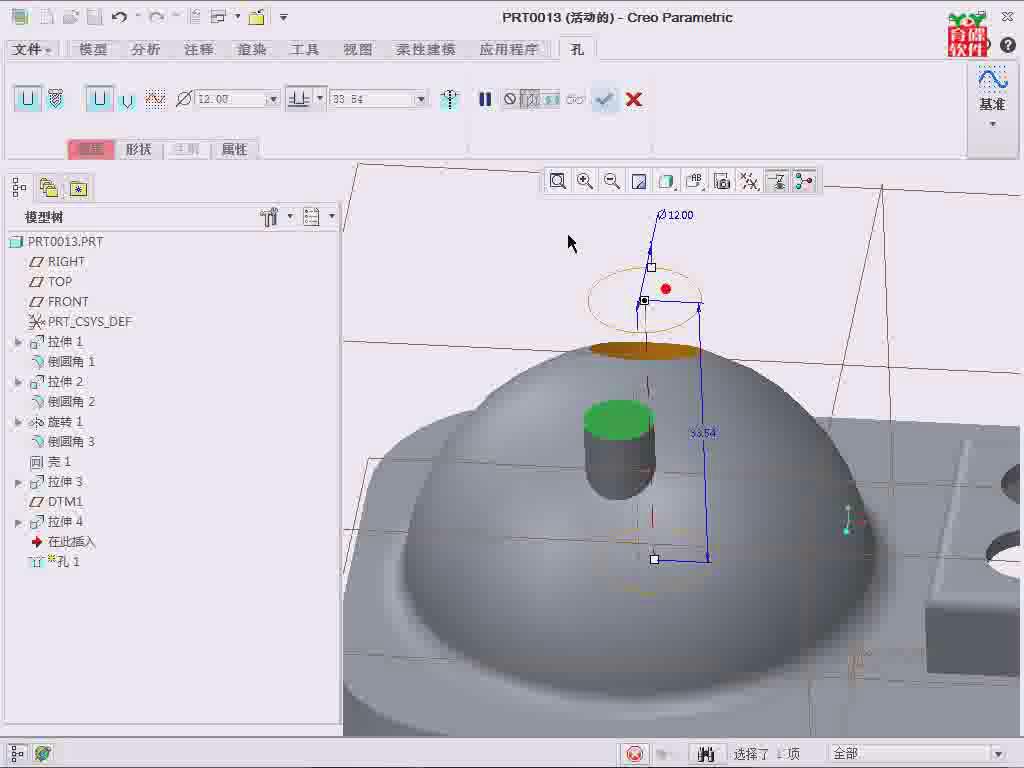Select the no-preview mode icon
The height and width of the screenshot is (768, 1024).
pos(510,99)
